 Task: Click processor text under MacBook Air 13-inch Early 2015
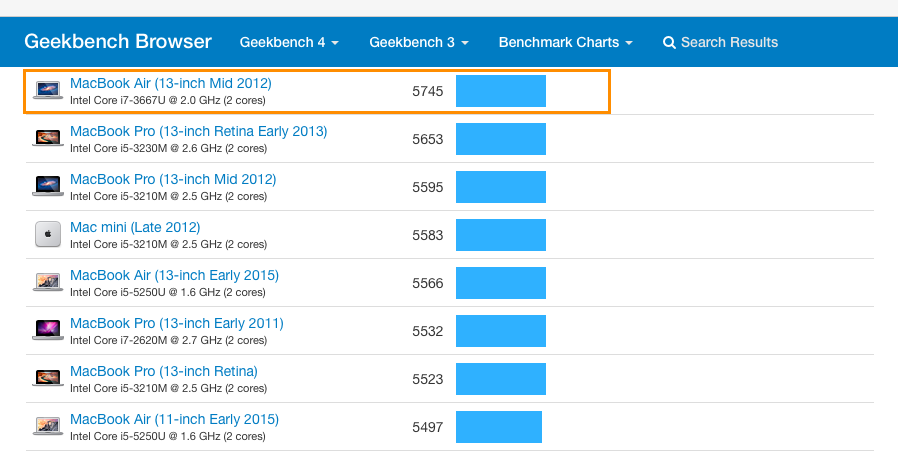click(x=168, y=292)
